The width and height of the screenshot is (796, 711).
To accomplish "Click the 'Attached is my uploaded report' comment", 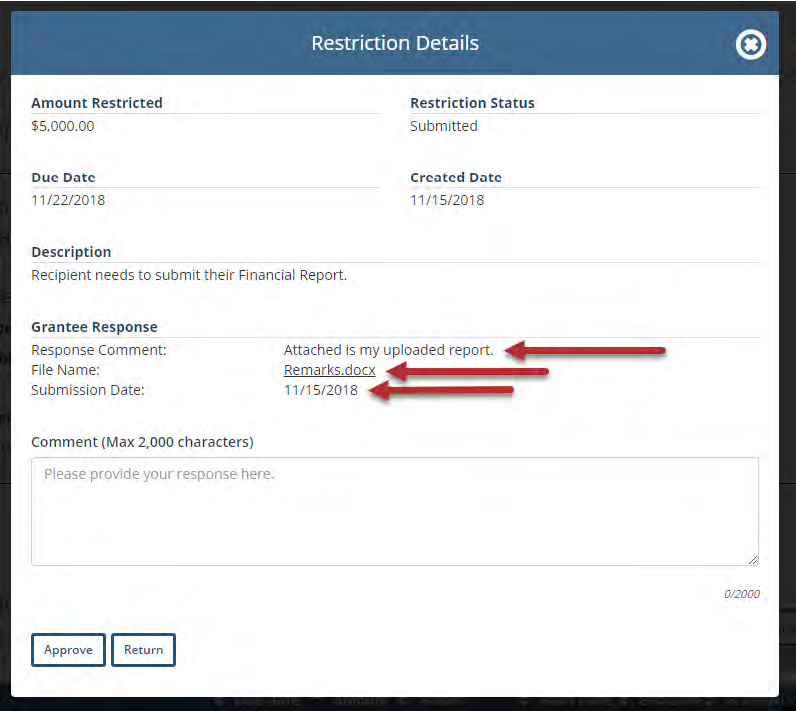I will pos(388,350).
